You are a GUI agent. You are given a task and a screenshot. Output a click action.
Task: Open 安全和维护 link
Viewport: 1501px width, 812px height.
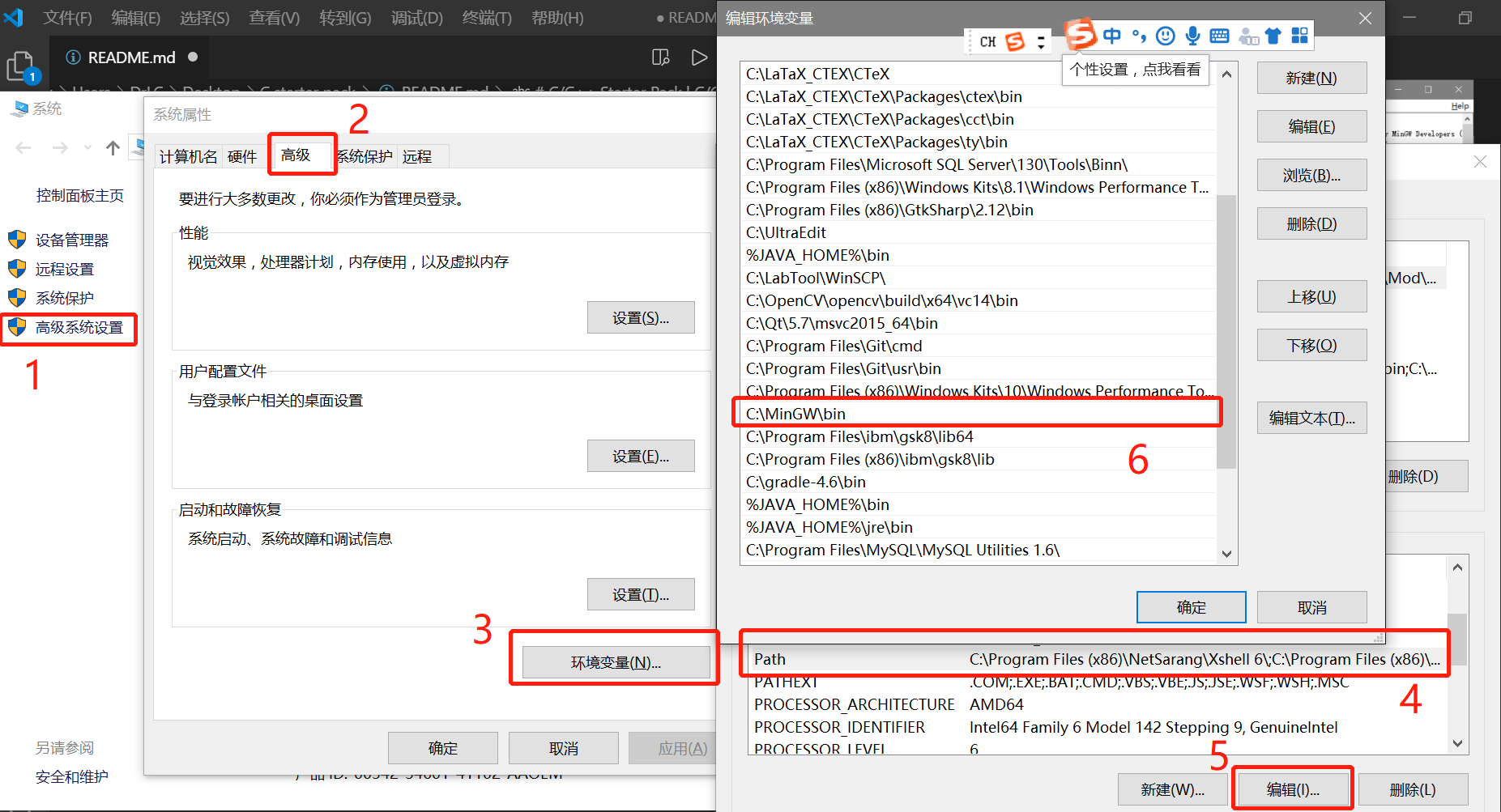tap(71, 776)
